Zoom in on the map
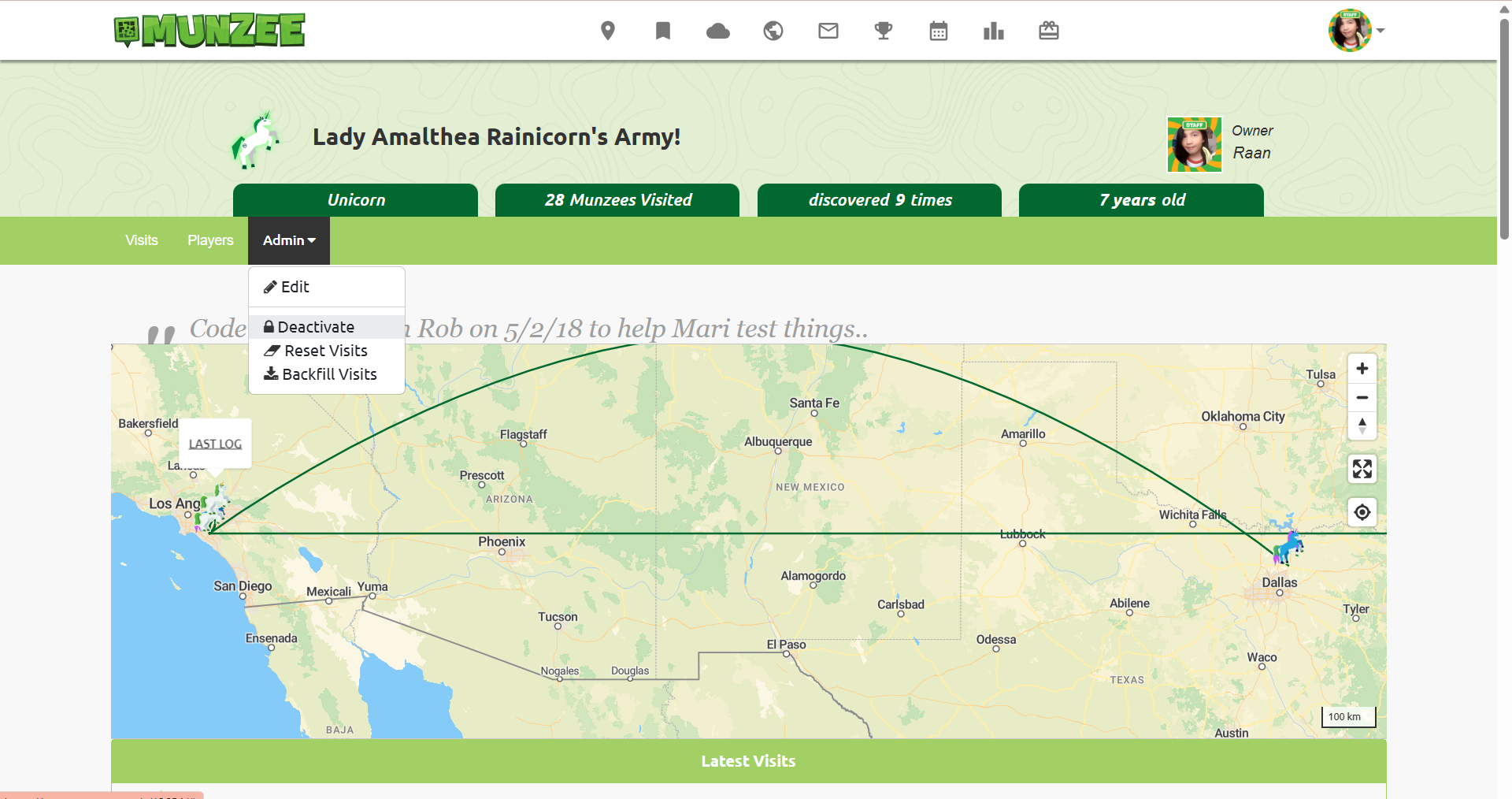This screenshot has width=1512, height=799. tap(1362, 369)
